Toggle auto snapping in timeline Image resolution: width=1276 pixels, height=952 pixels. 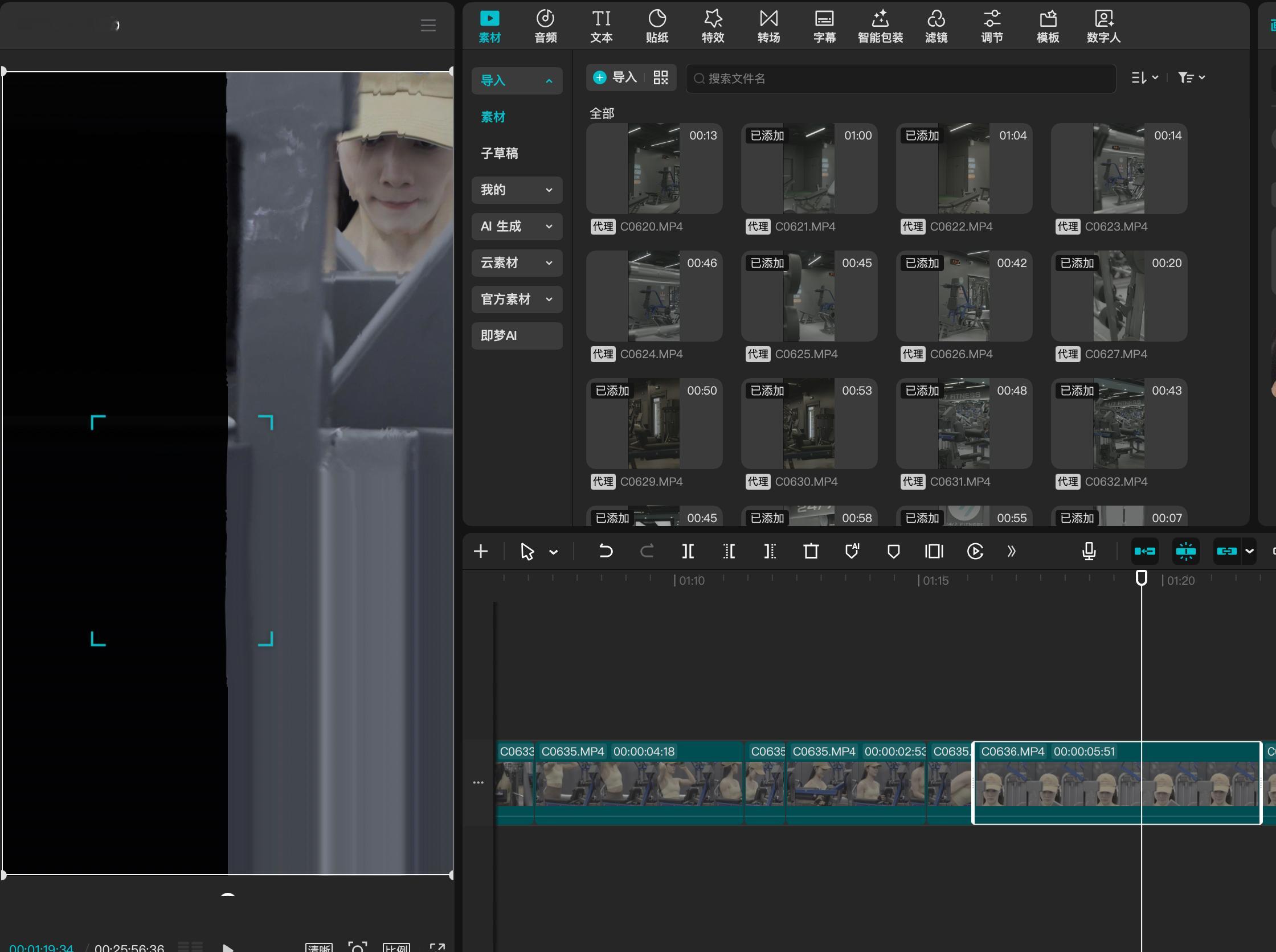coord(1185,552)
